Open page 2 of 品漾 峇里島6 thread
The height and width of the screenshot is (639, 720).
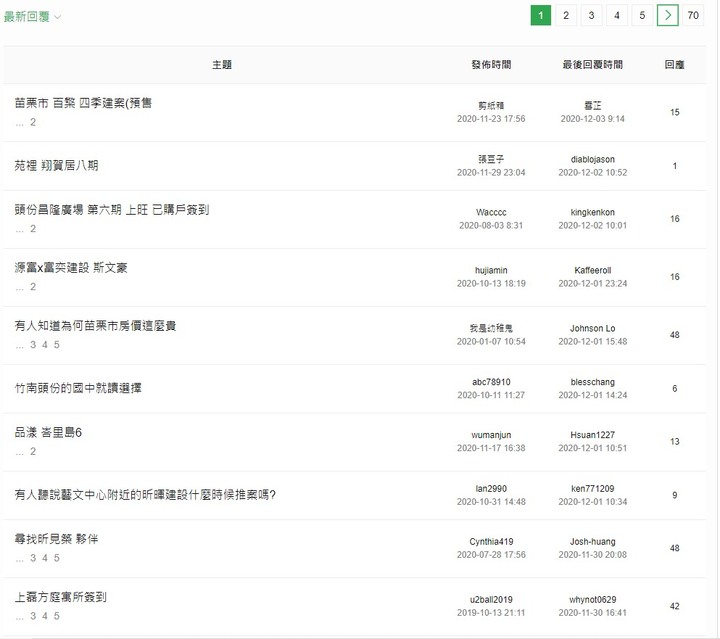33,451
